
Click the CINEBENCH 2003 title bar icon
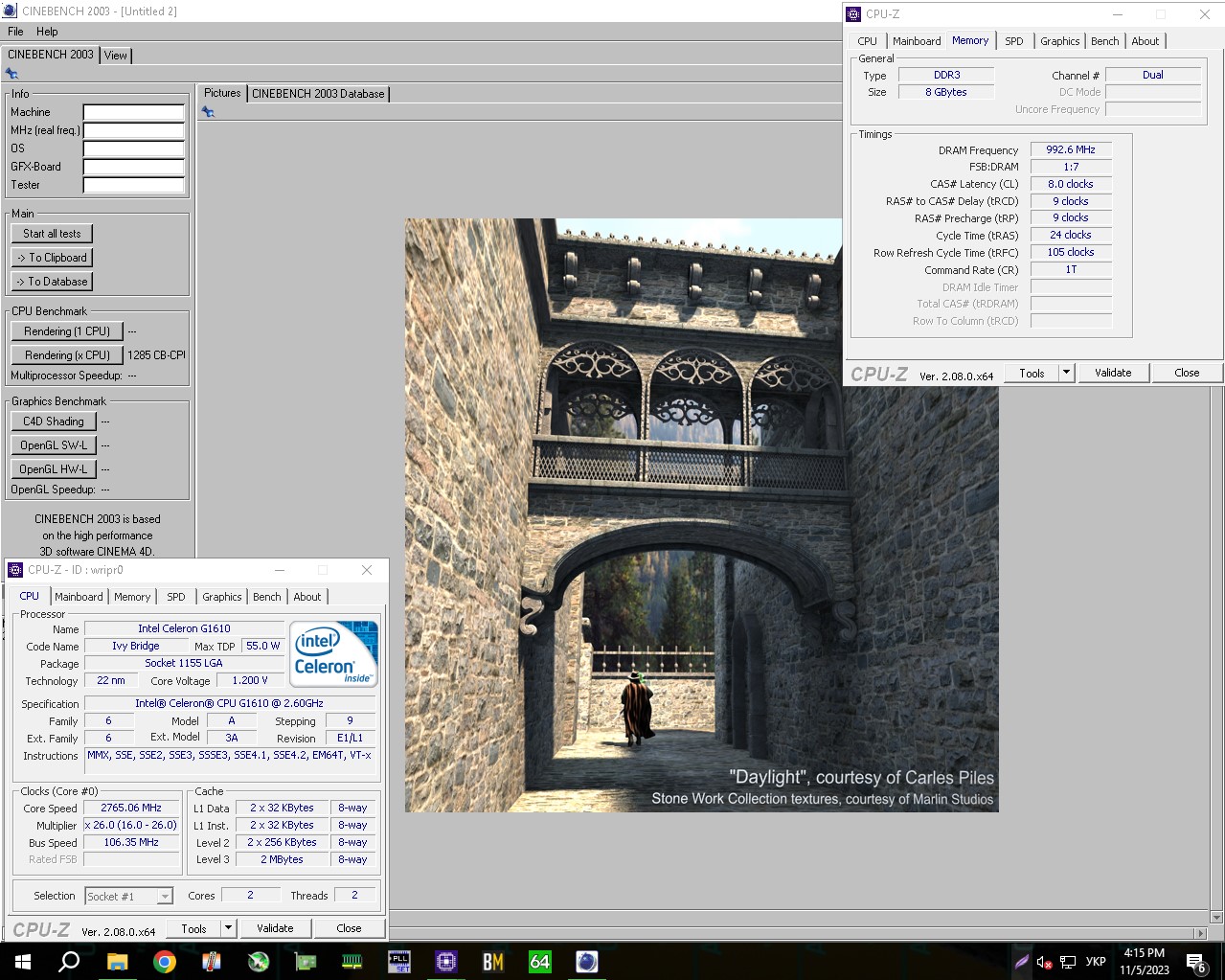coord(10,11)
